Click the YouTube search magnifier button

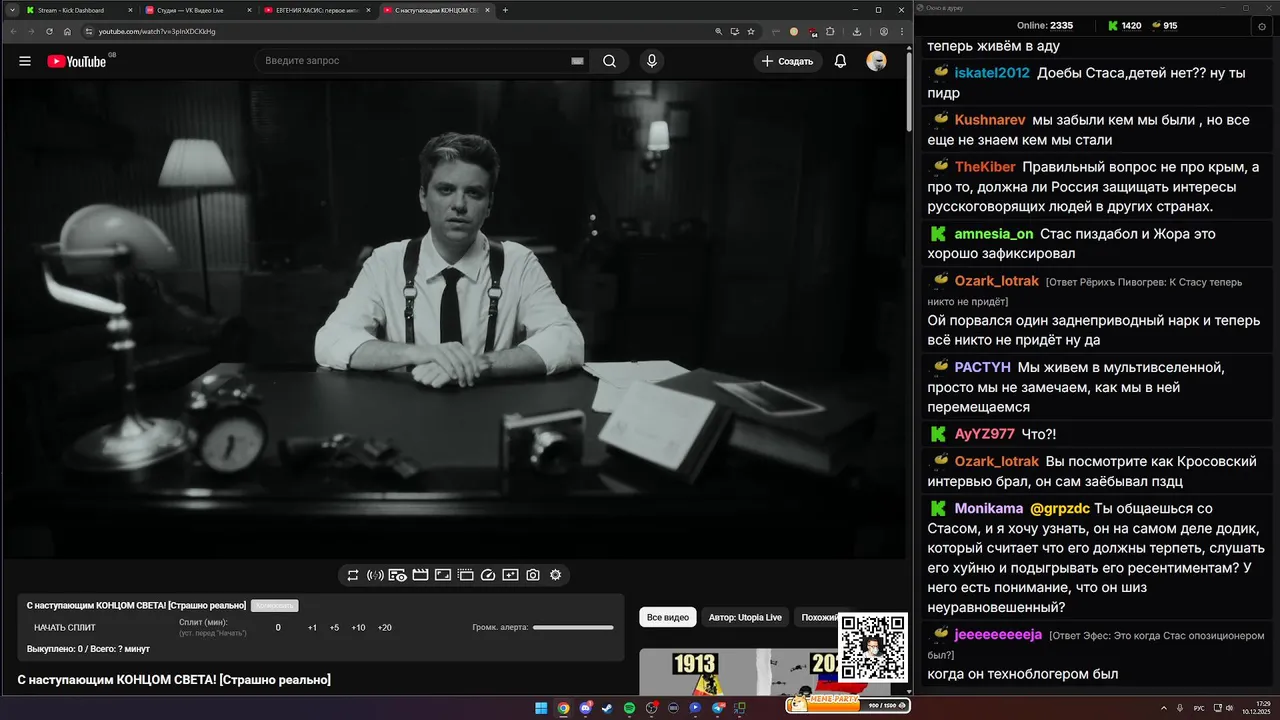tap(609, 61)
